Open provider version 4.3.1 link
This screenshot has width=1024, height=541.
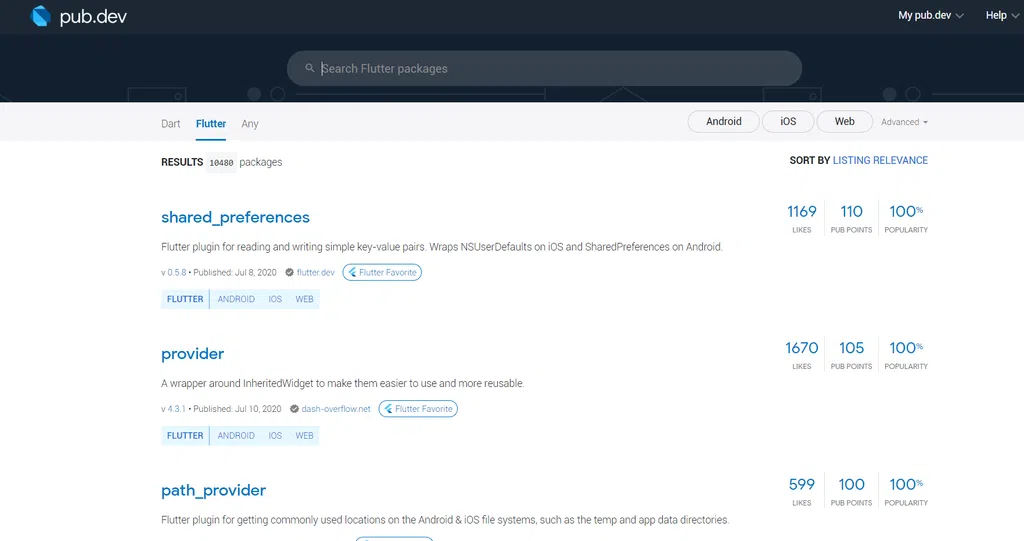point(176,409)
